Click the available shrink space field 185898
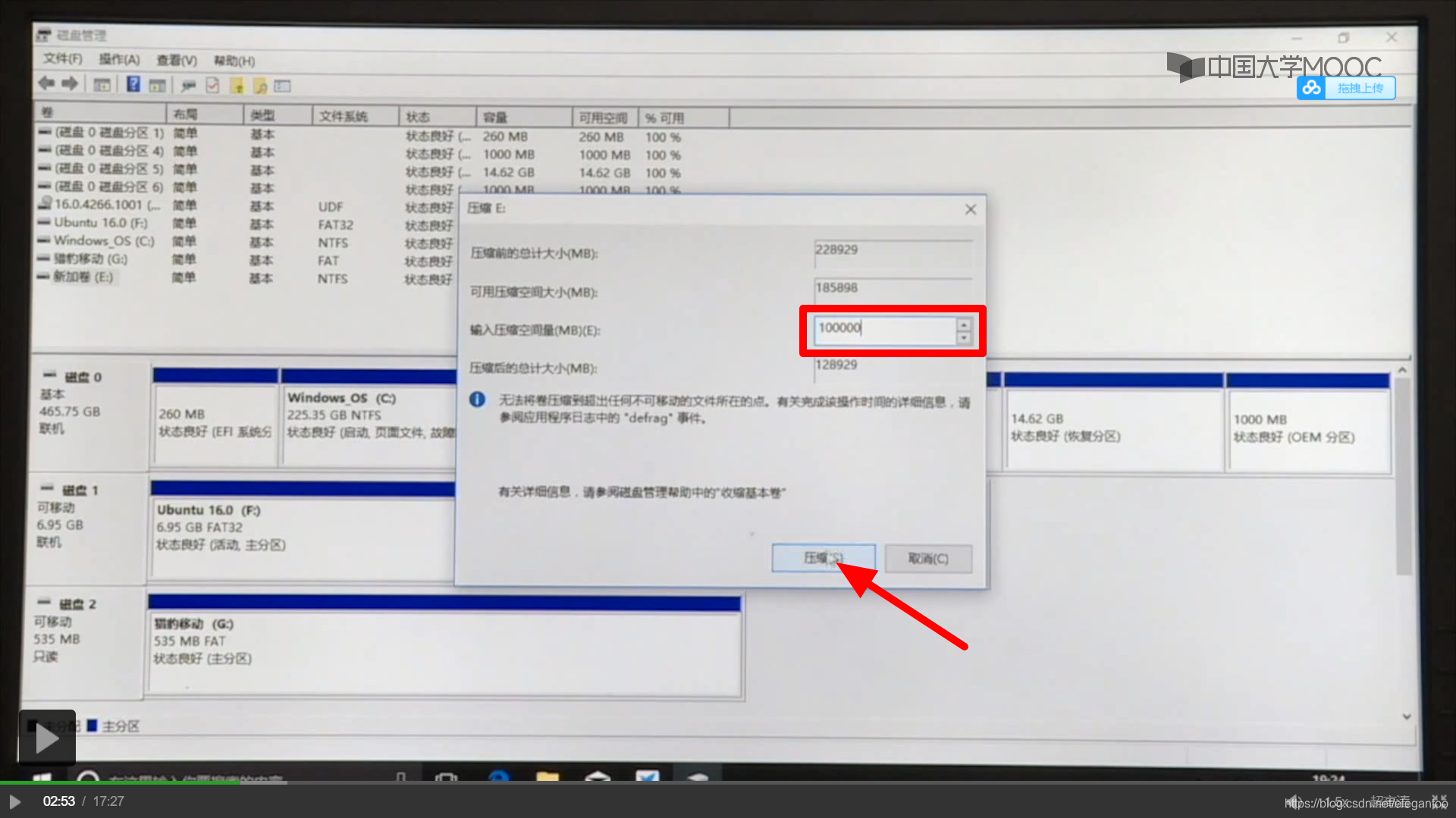Image resolution: width=1456 pixels, height=818 pixels. point(893,291)
